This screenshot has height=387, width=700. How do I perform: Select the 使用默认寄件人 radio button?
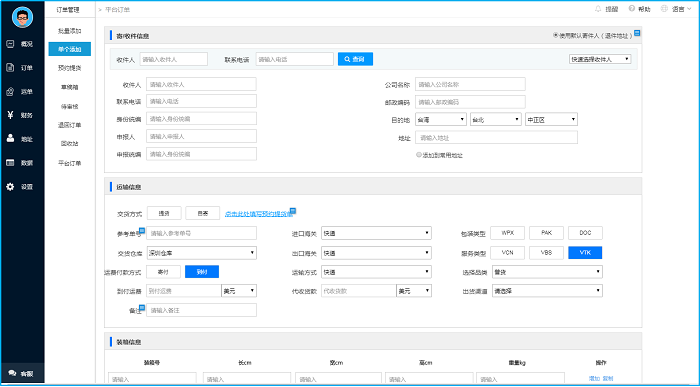(x=556, y=35)
